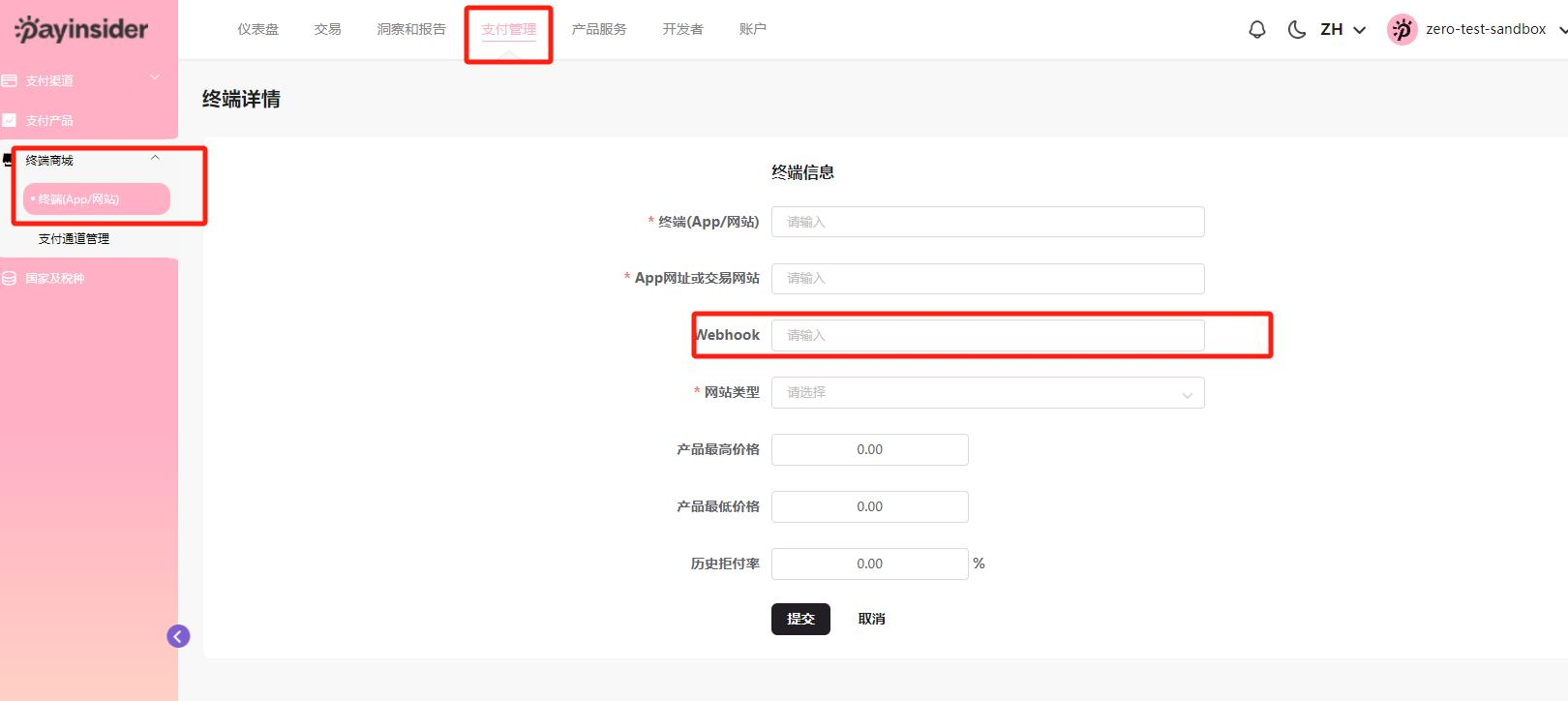Image resolution: width=1568 pixels, height=701 pixels.
Task: Go to the 仪表盘 menu item
Action: (258, 29)
